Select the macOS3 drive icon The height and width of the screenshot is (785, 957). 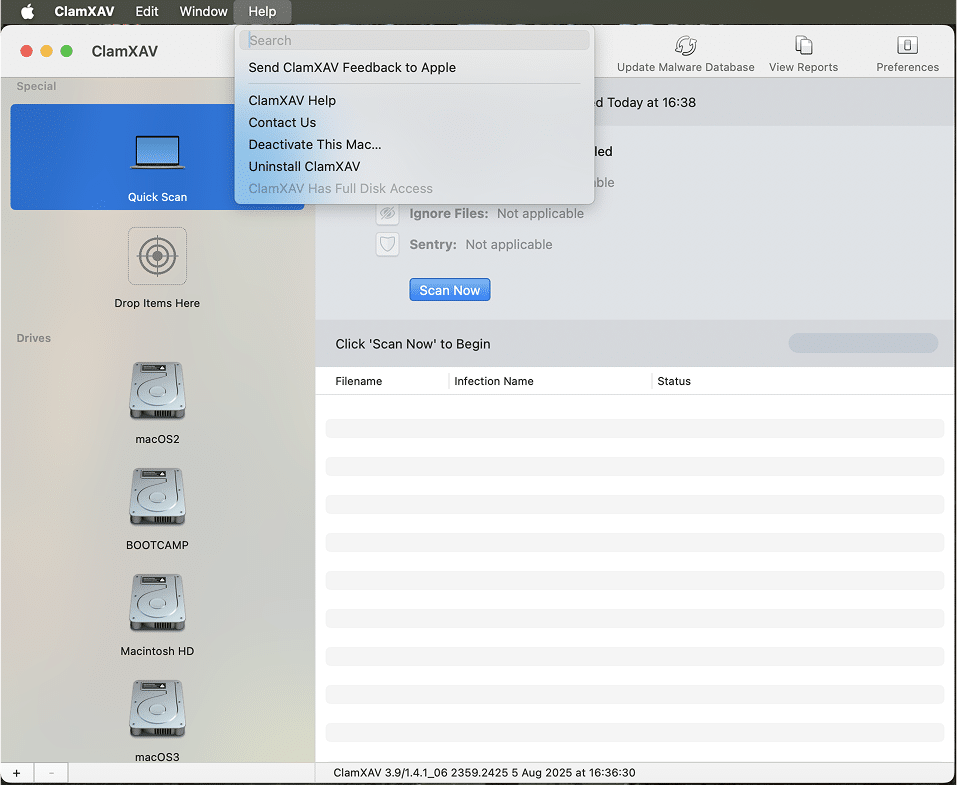[x=157, y=709]
